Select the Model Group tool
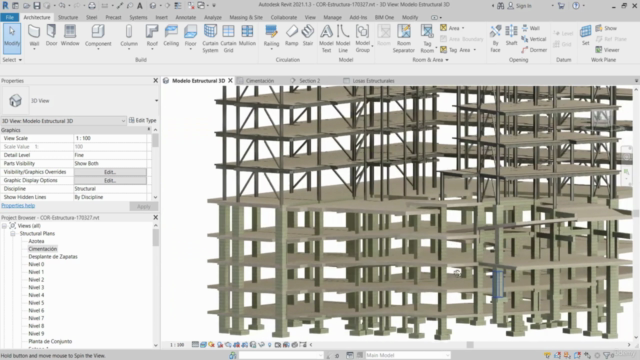Screen dimensions: 640x360 pos(362,38)
